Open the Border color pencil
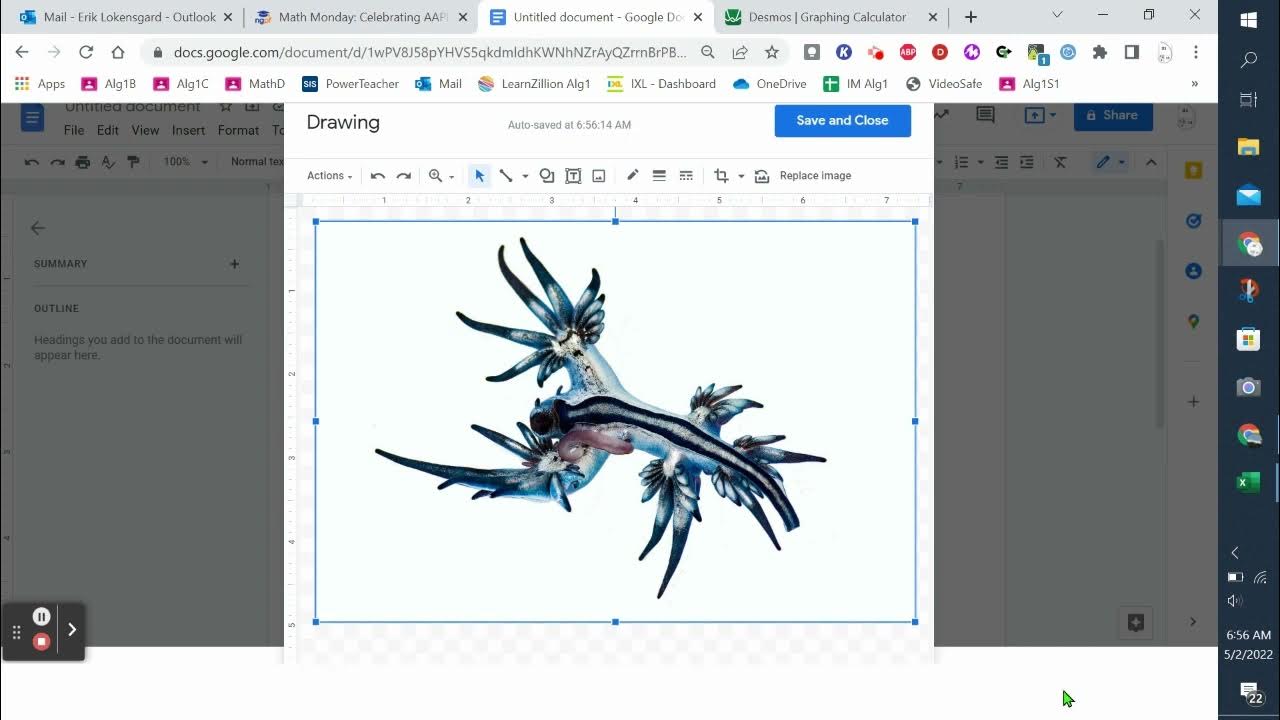This screenshot has height=720, width=1280. click(x=632, y=175)
